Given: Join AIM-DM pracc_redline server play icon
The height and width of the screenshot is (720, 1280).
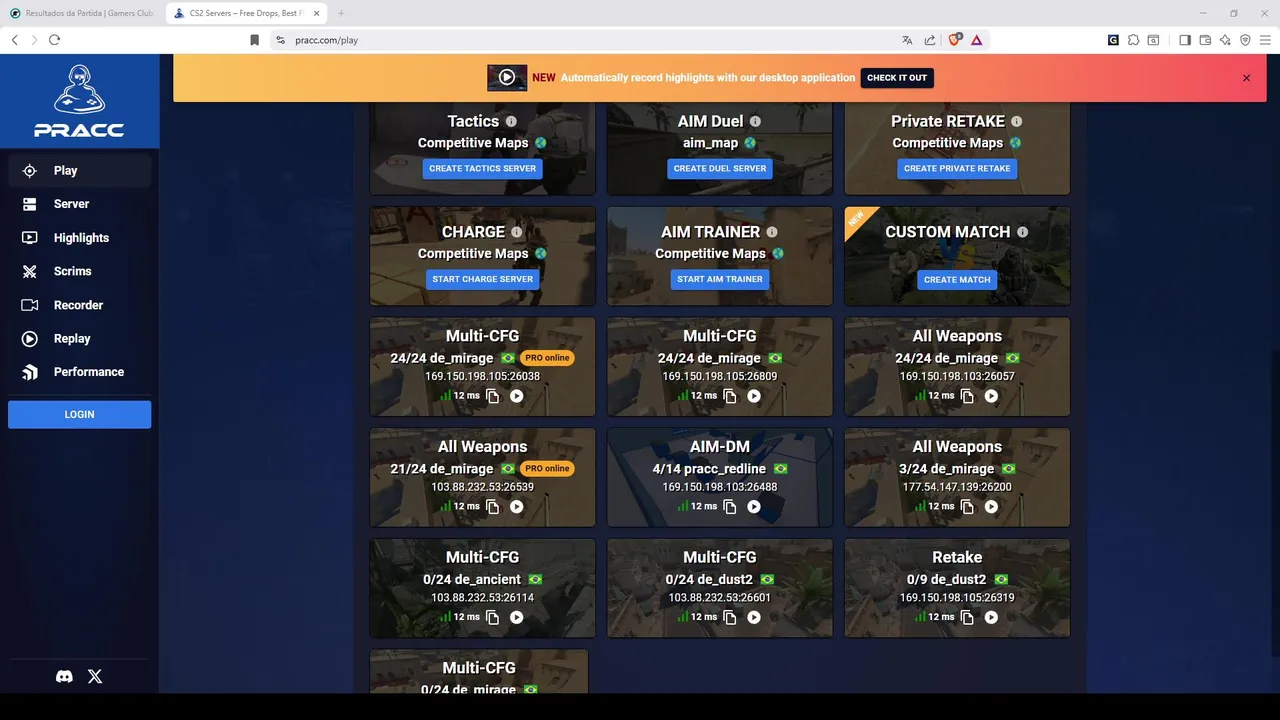Looking at the screenshot, I should pos(754,507).
